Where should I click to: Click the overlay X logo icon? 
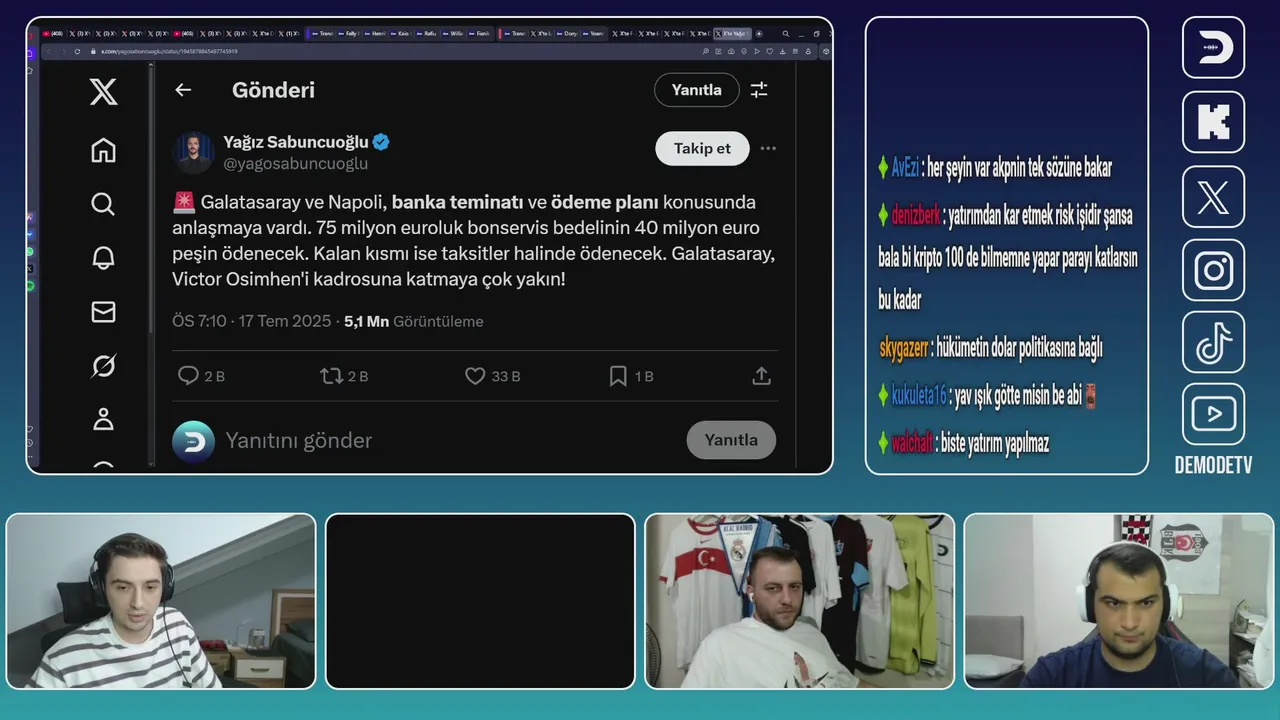tap(1213, 197)
